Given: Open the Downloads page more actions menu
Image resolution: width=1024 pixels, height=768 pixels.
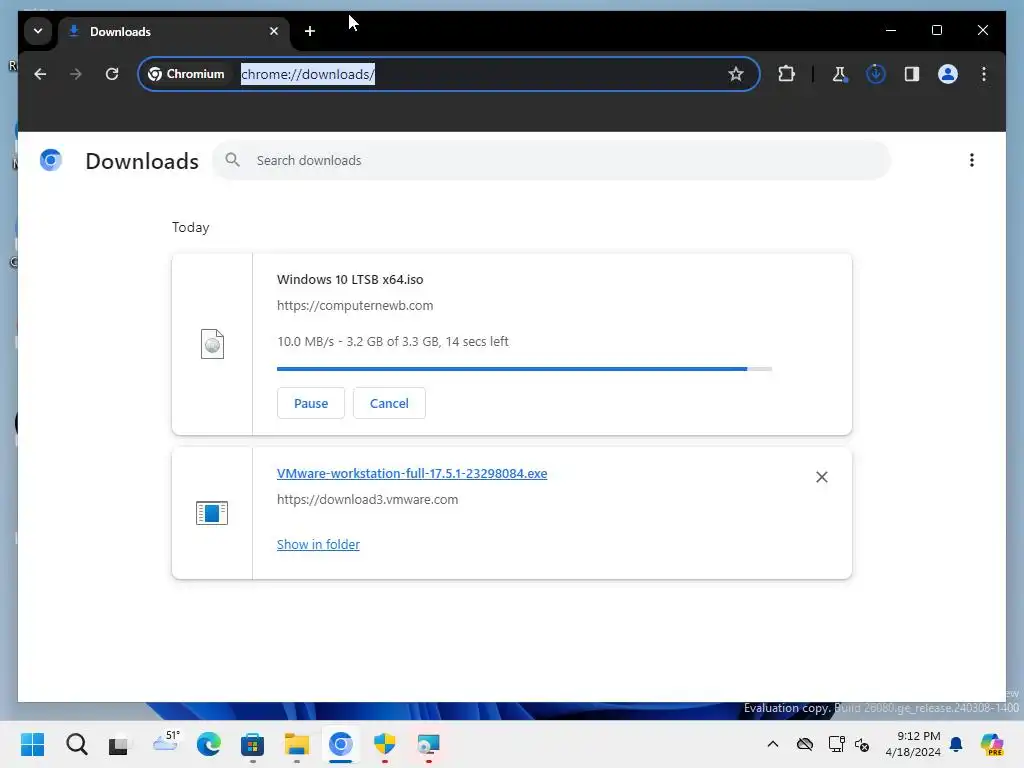Looking at the screenshot, I should (972, 160).
